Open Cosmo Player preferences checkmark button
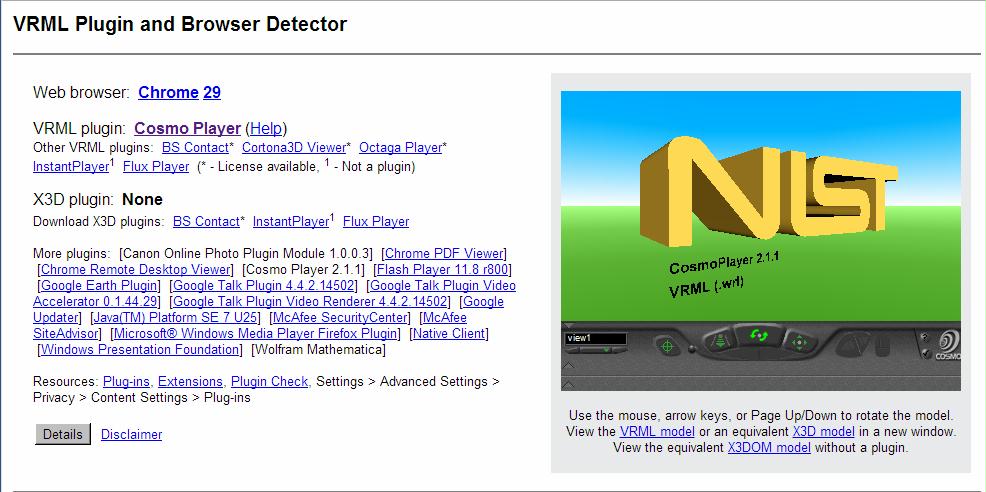The image size is (986, 492). pyautogui.click(x=926, y=354)
